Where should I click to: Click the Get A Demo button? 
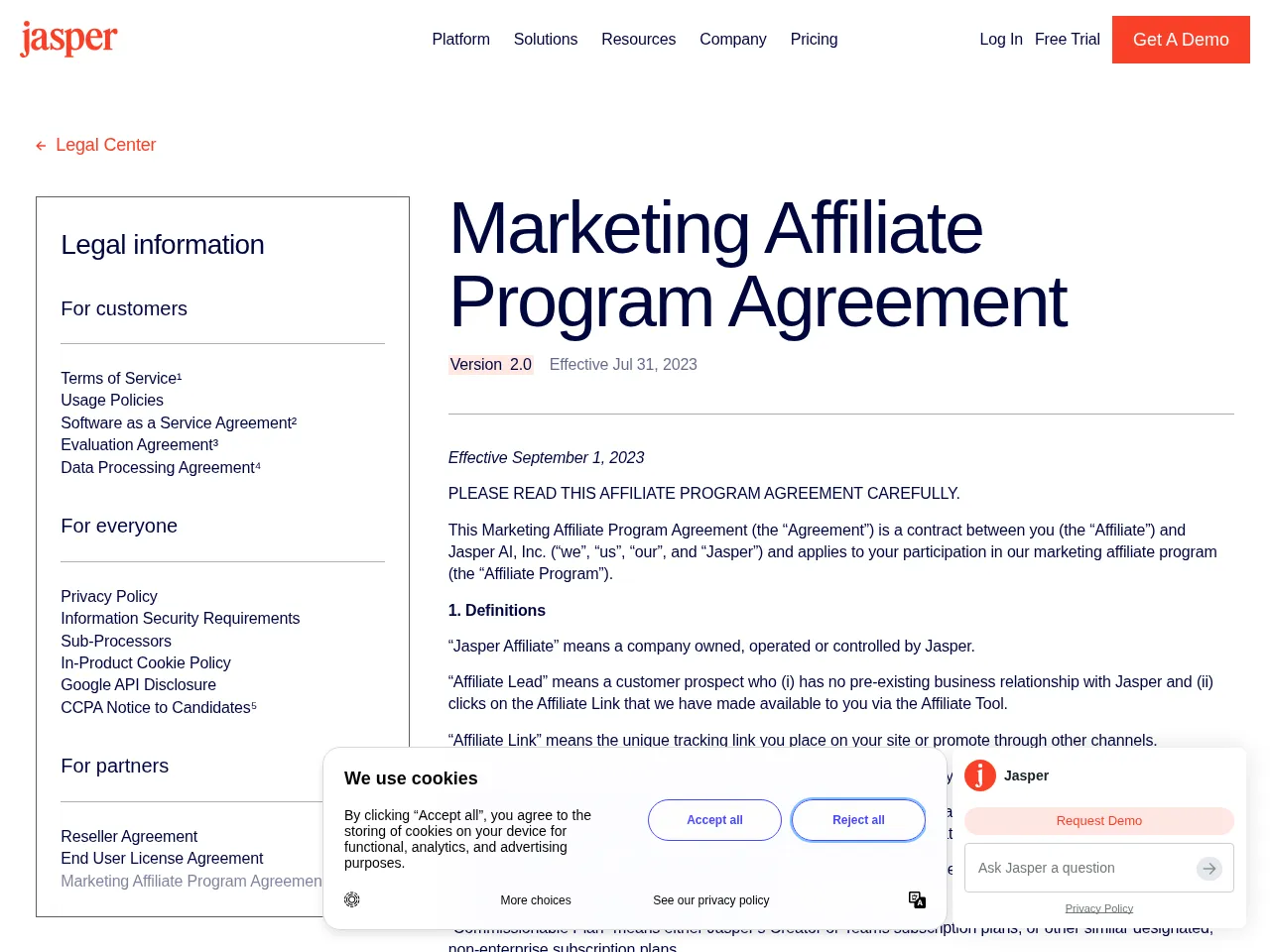(1181, 40)
